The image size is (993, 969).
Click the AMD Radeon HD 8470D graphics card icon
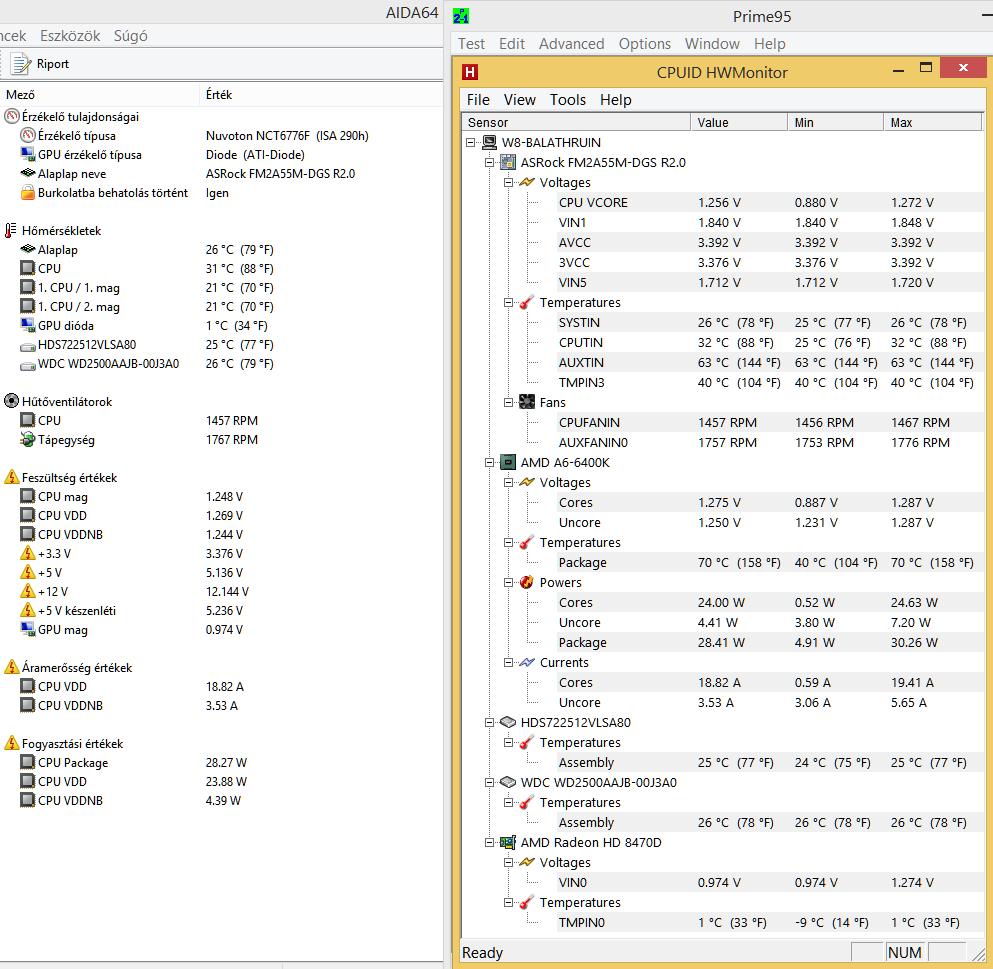pos(508,842)
